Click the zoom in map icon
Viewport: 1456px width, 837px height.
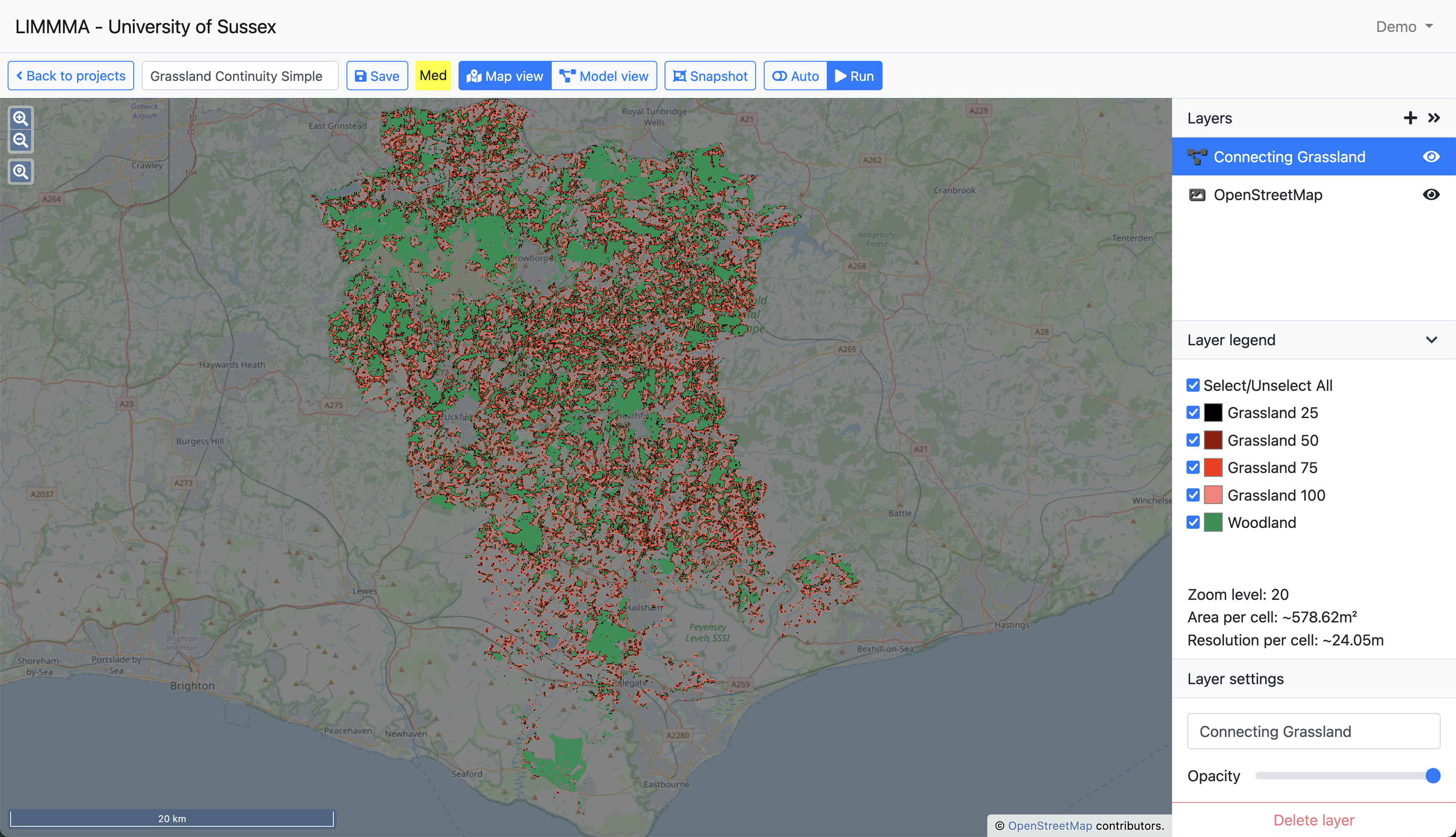point(21,118)
